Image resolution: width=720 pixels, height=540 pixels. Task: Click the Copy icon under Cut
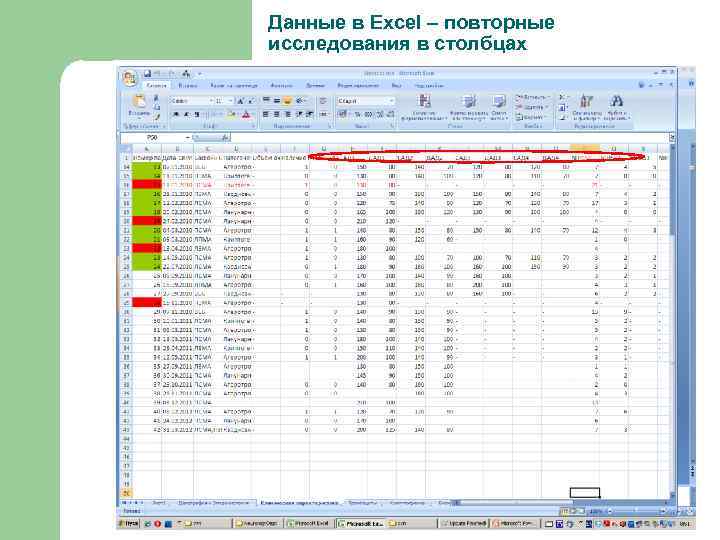[157, 107]
